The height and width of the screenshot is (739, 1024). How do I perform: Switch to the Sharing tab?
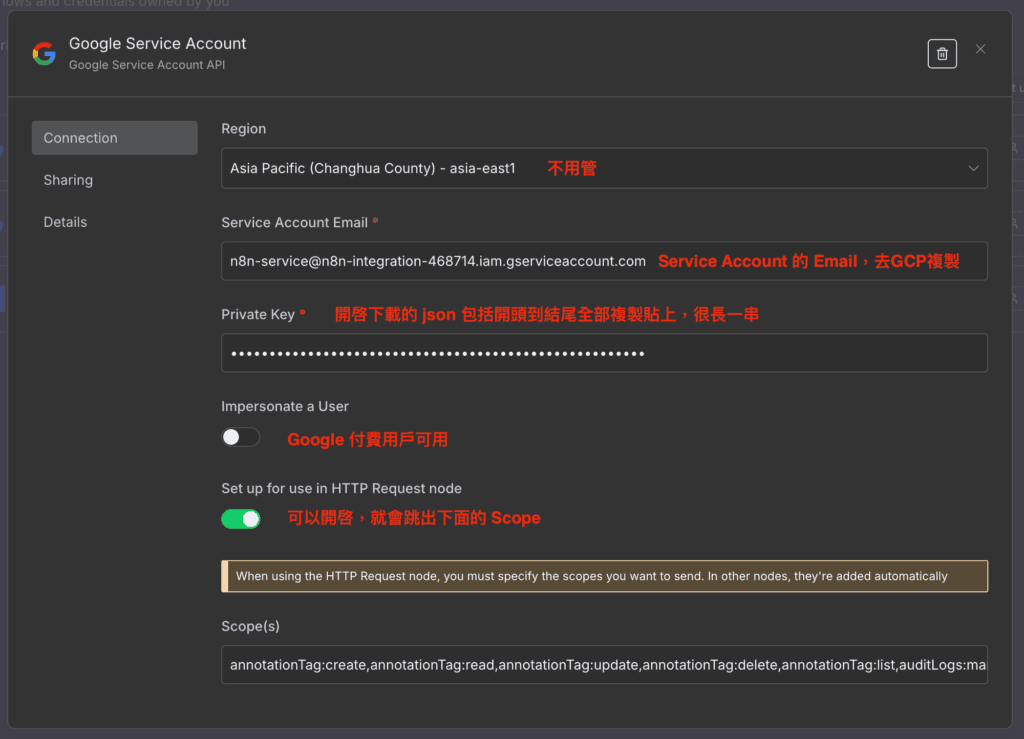pos(68,180)
